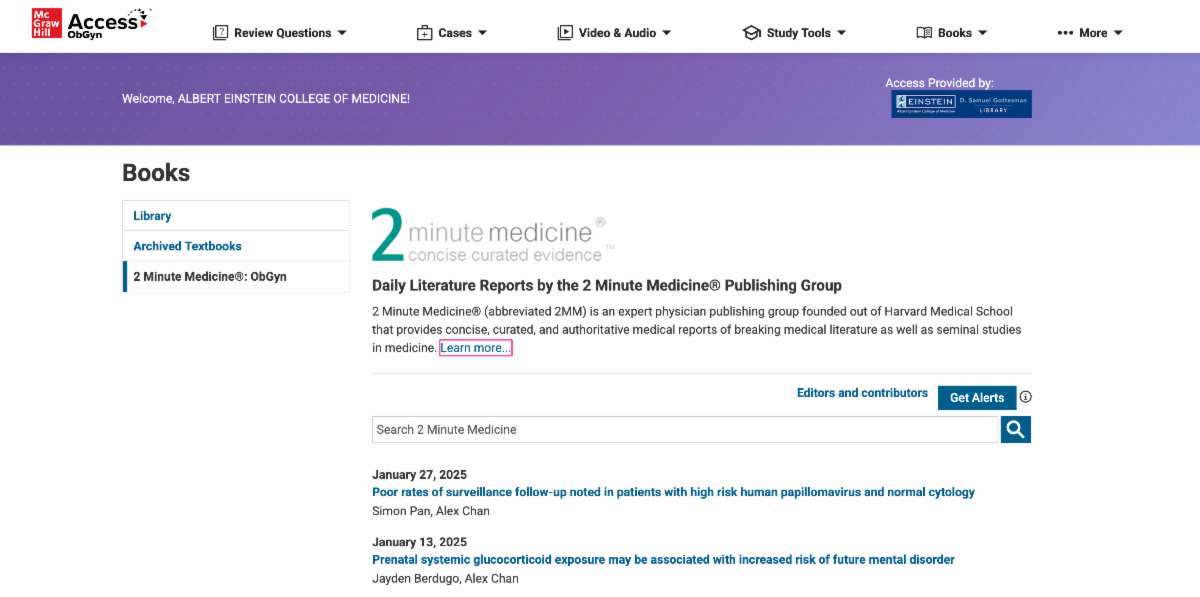Click the Search 2 Minute Medicine field

[x=685, y=430]
